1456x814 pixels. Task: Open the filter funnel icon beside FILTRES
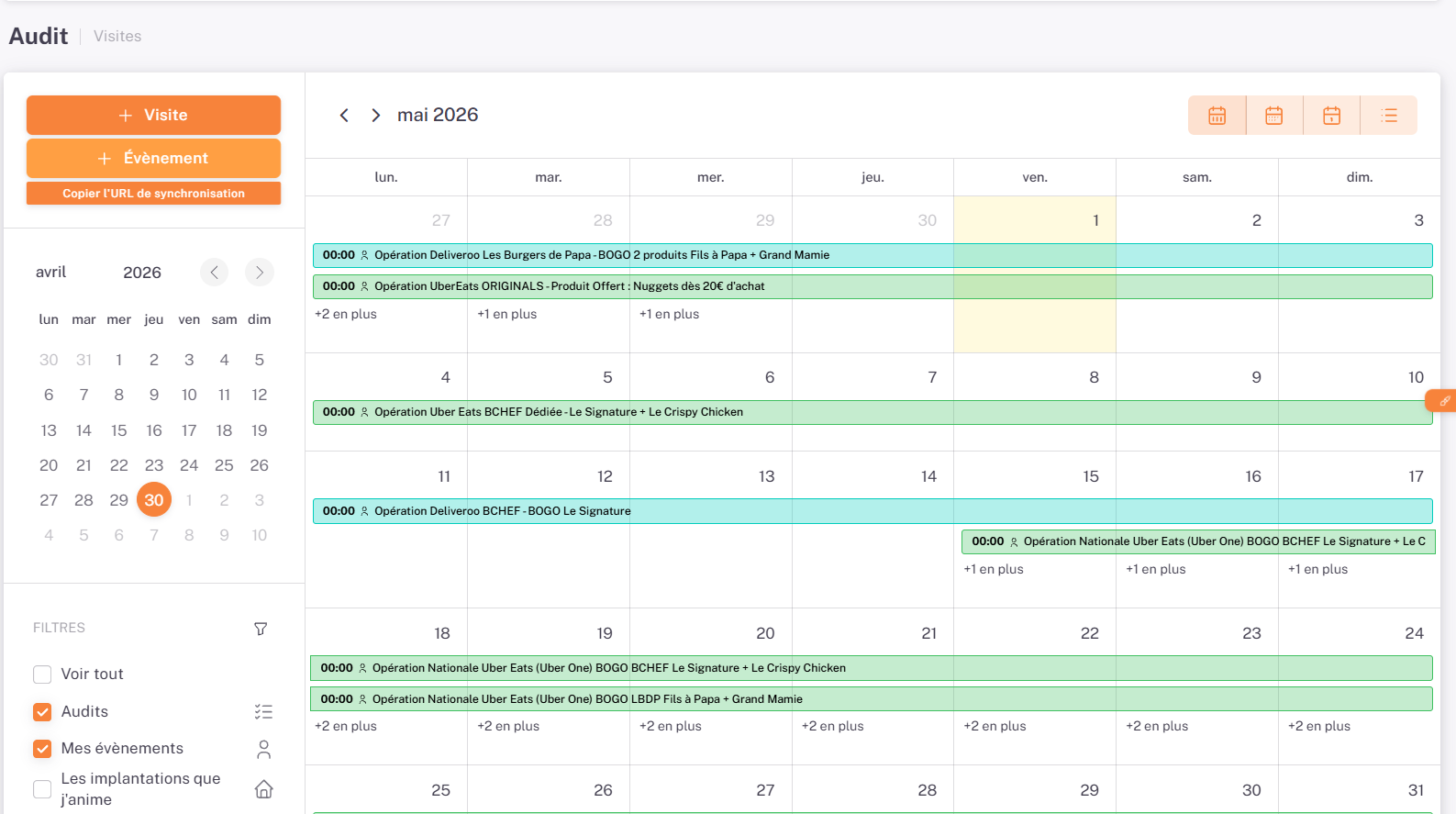point(261,629)
